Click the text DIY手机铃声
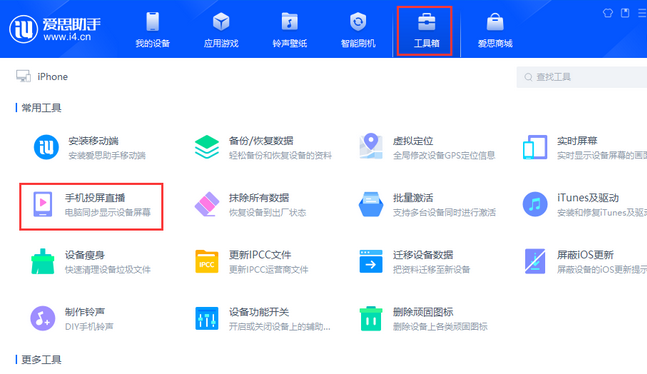The image size is (647, 374). coord(89,327)
